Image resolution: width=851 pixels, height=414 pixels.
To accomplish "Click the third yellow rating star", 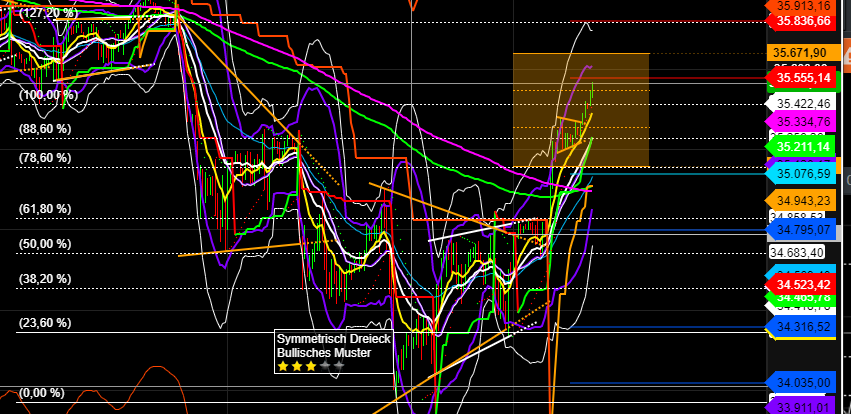I will (309, 367).
